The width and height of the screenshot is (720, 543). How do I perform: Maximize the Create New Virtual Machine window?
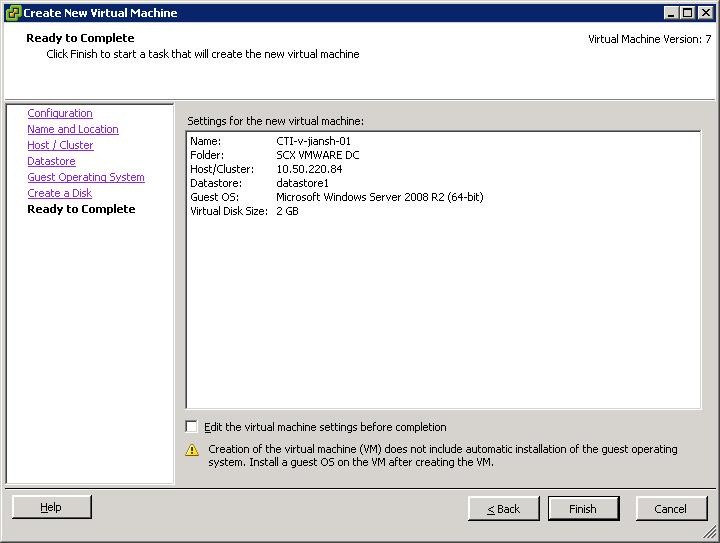(x=687, y=13)
